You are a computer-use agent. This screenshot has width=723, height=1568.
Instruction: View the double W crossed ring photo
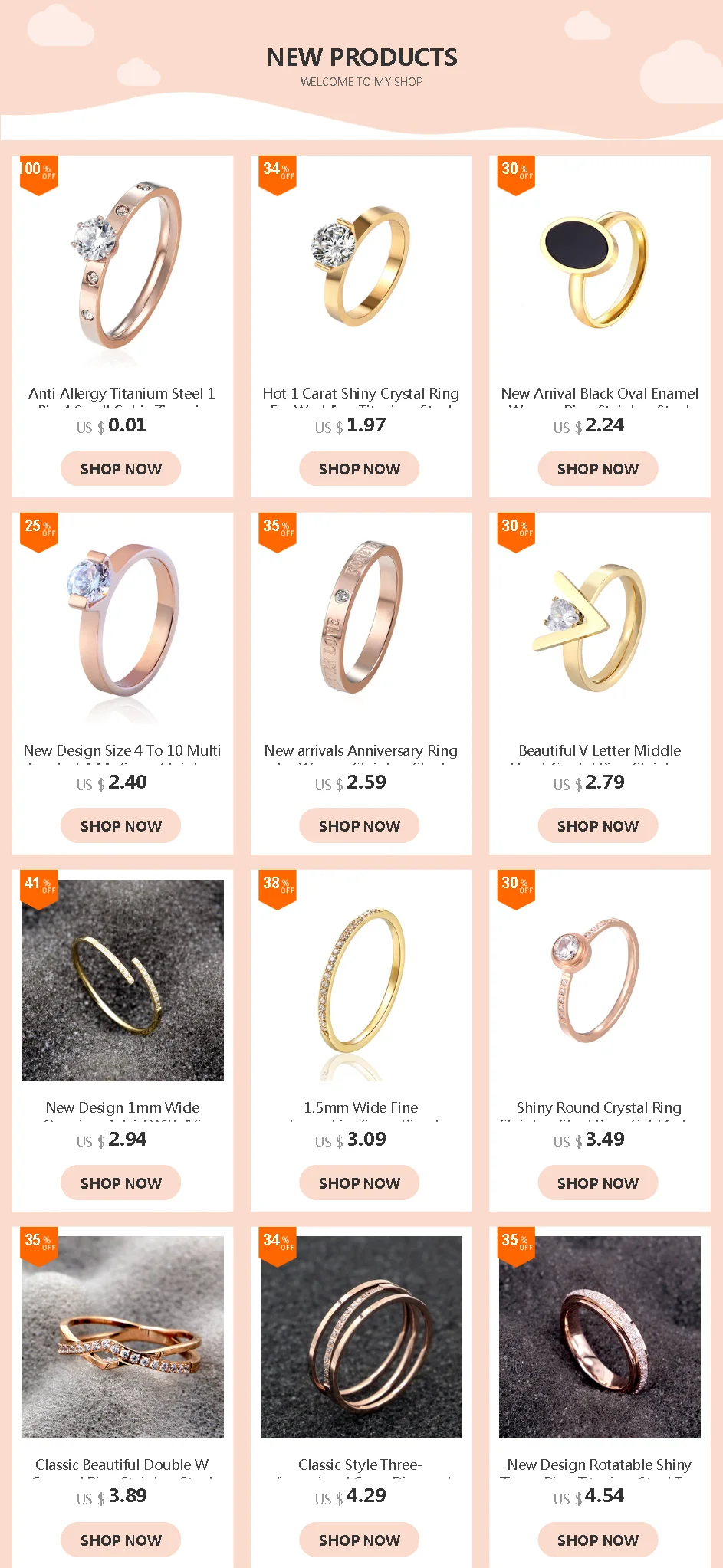point(123,1337)
